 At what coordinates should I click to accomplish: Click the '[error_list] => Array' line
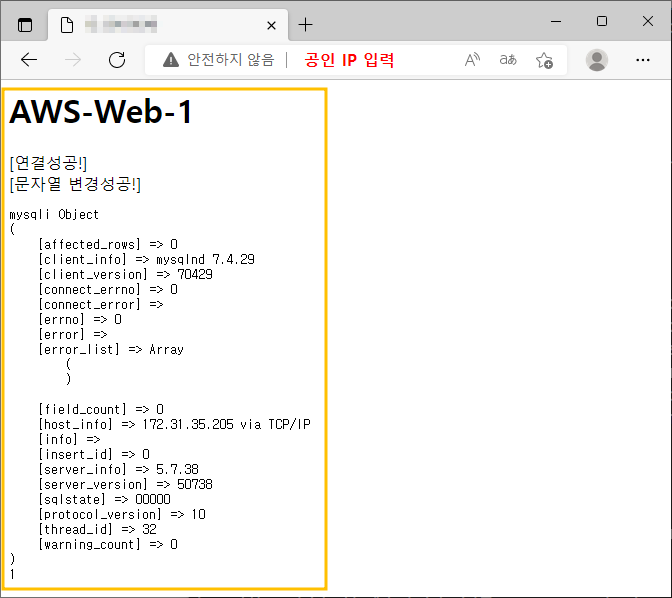[111, 349]
